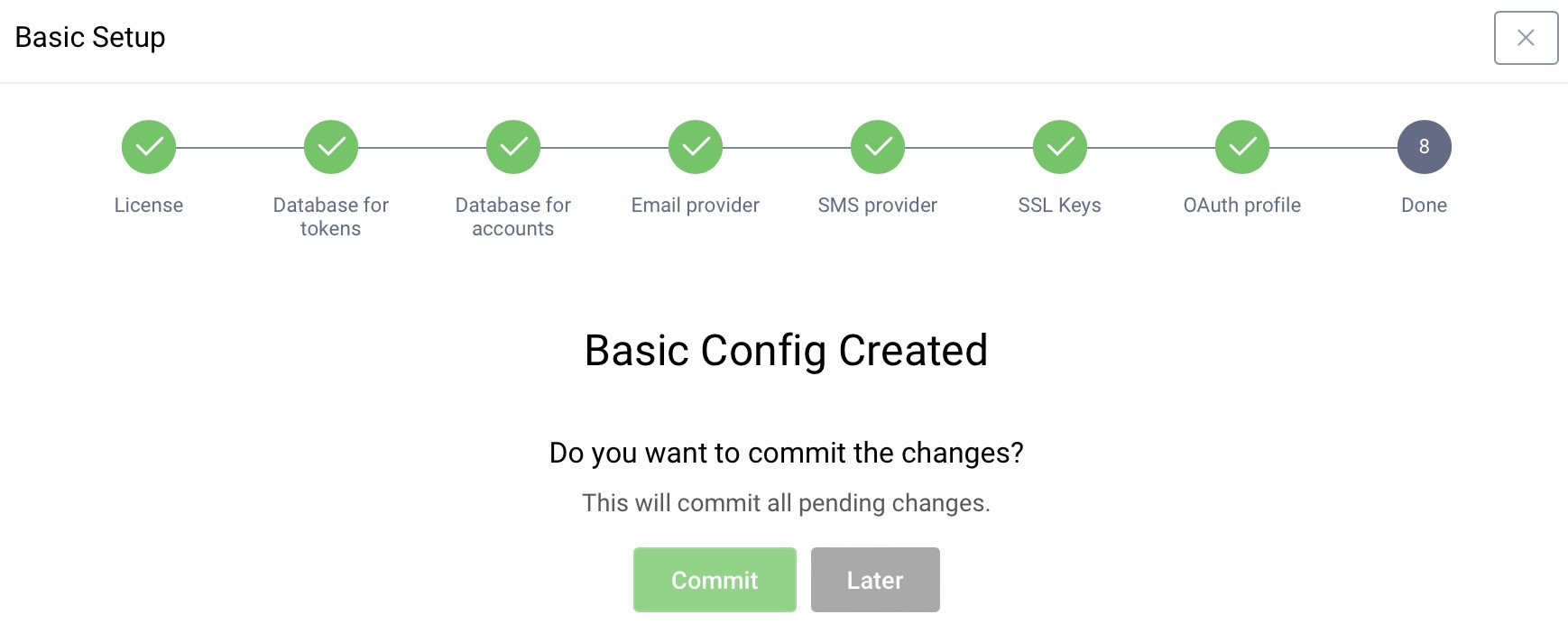The height and width of the screenshot is (633, 1568).
Task: Dismiss the Basic Setup dialog
Action: tap(1526, 37)
